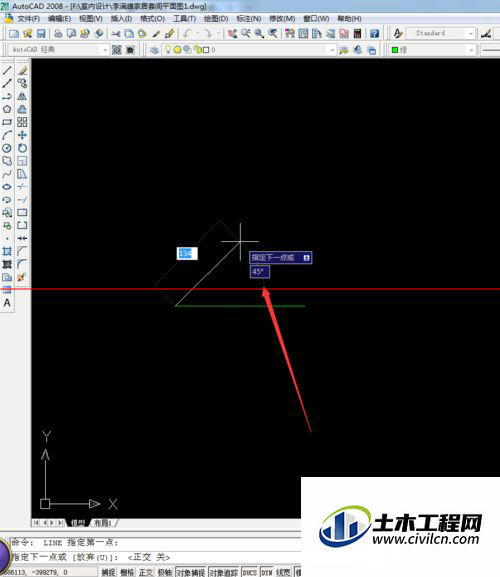Screen dimensions: 500x577
Task: Select the Revision Cloud tool
Action: coord(7,161)
